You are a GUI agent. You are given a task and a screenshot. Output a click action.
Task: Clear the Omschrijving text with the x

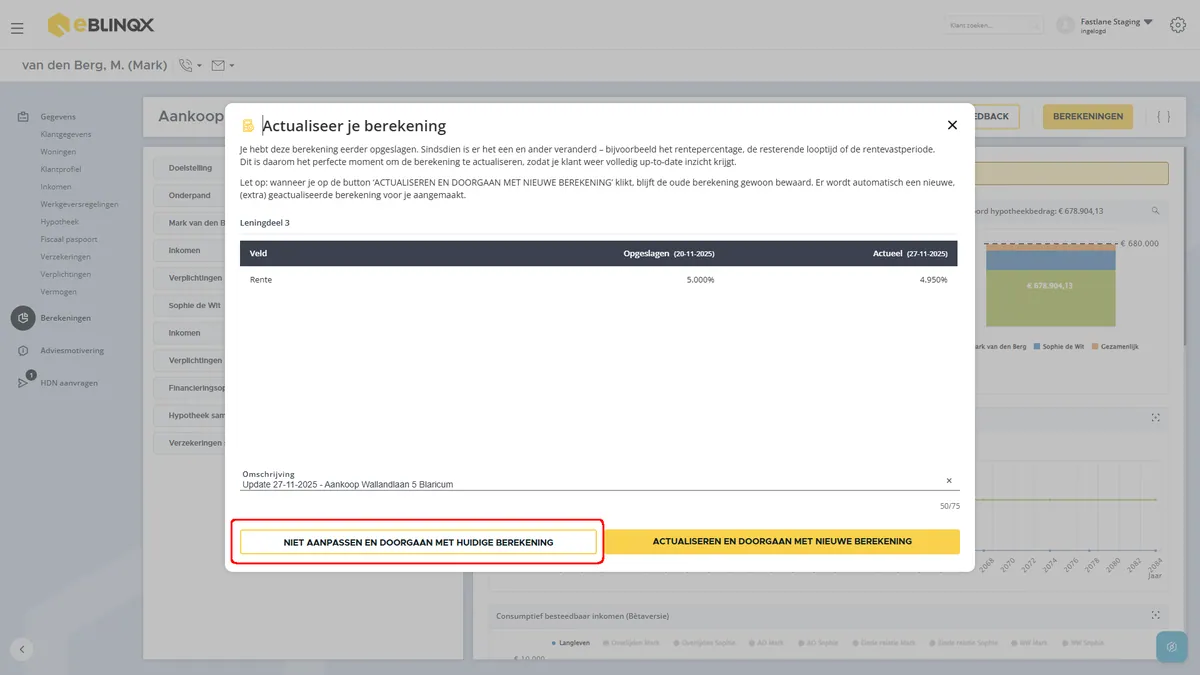click(x=949, y=481)
